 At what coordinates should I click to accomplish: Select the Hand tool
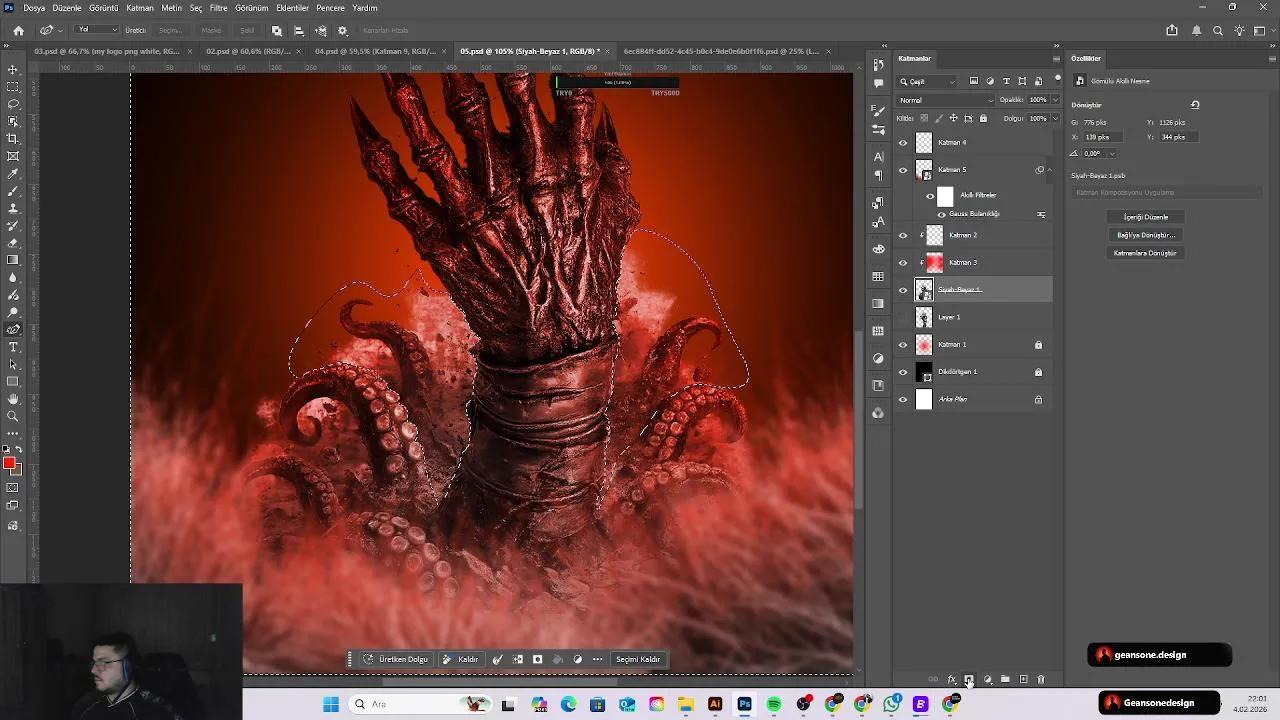[13, 399]
